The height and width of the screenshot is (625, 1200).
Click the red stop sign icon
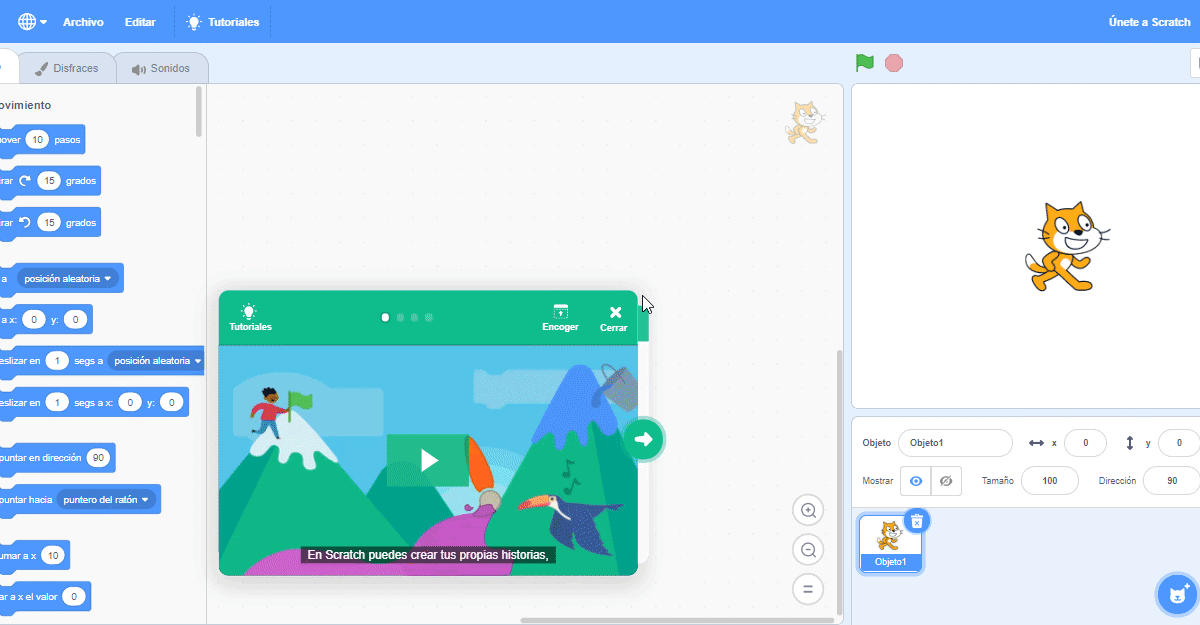coord(893,62)
